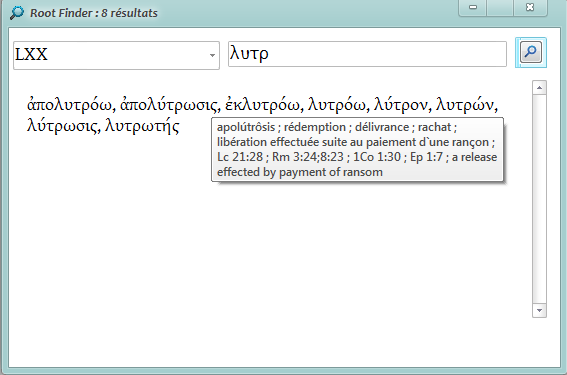Click the Root Finder title bar icon

click(17, 13)
